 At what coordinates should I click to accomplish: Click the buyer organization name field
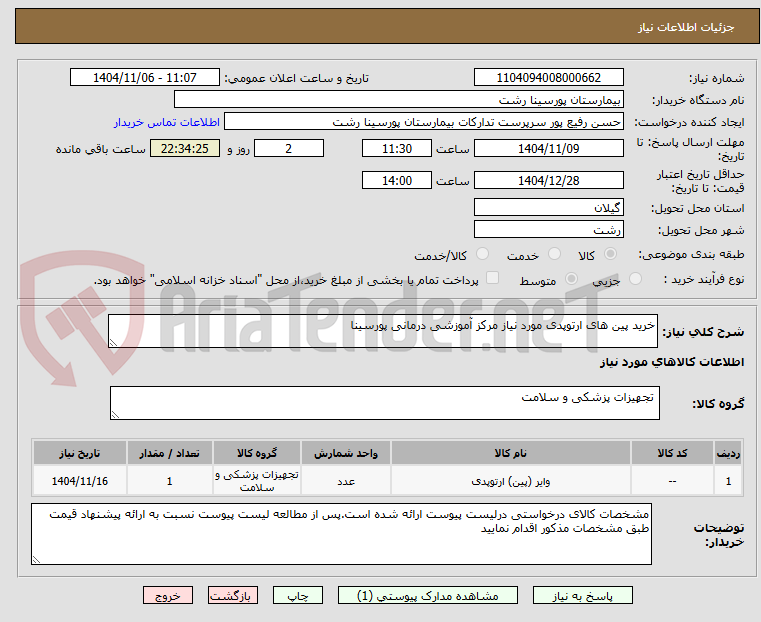398,99
